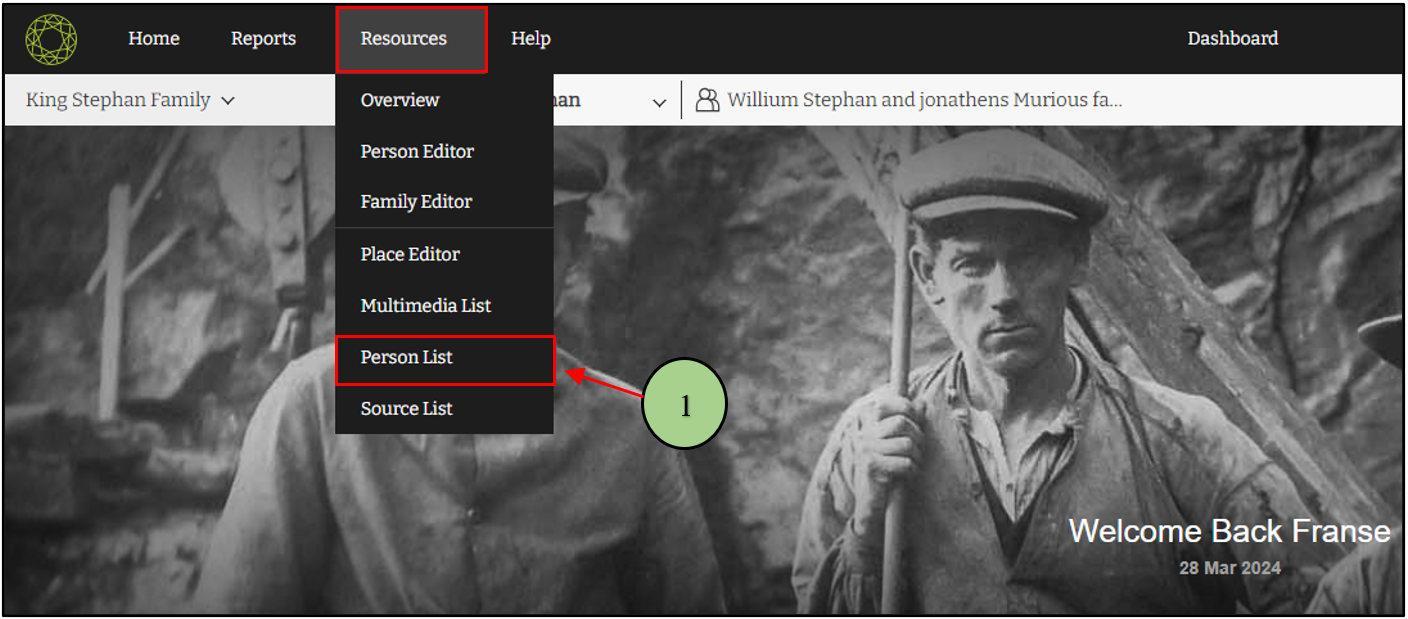Go to the Dashboard
Viewport: 1408px width, 619px height.
pos(1232,39)
